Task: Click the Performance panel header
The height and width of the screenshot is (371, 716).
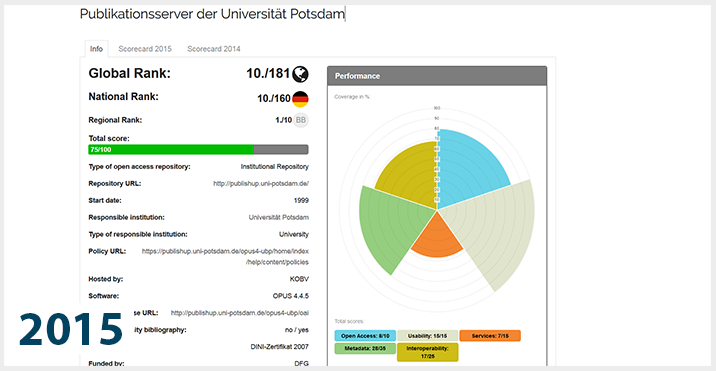Action: tap(437, 76)
